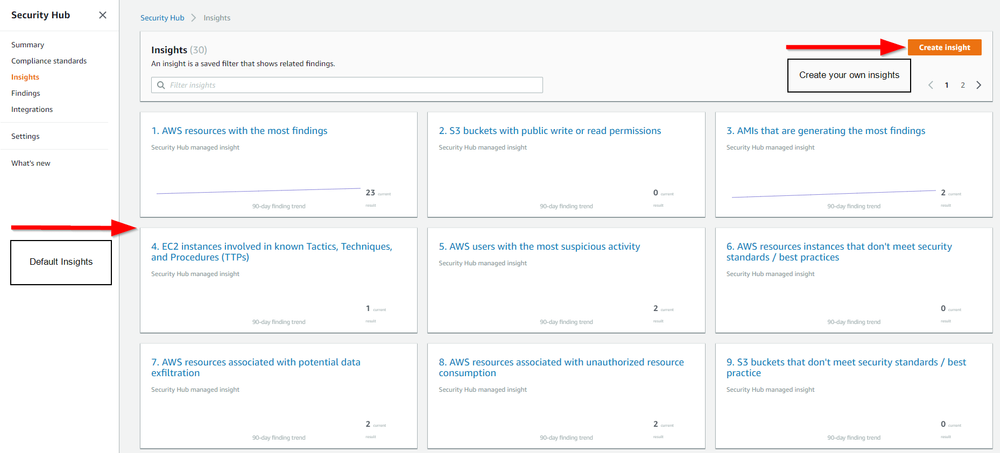Open insight 6 AWS resources instances not meeting standards
Viewport: 1000px width, 453px height.
(839, 252)
